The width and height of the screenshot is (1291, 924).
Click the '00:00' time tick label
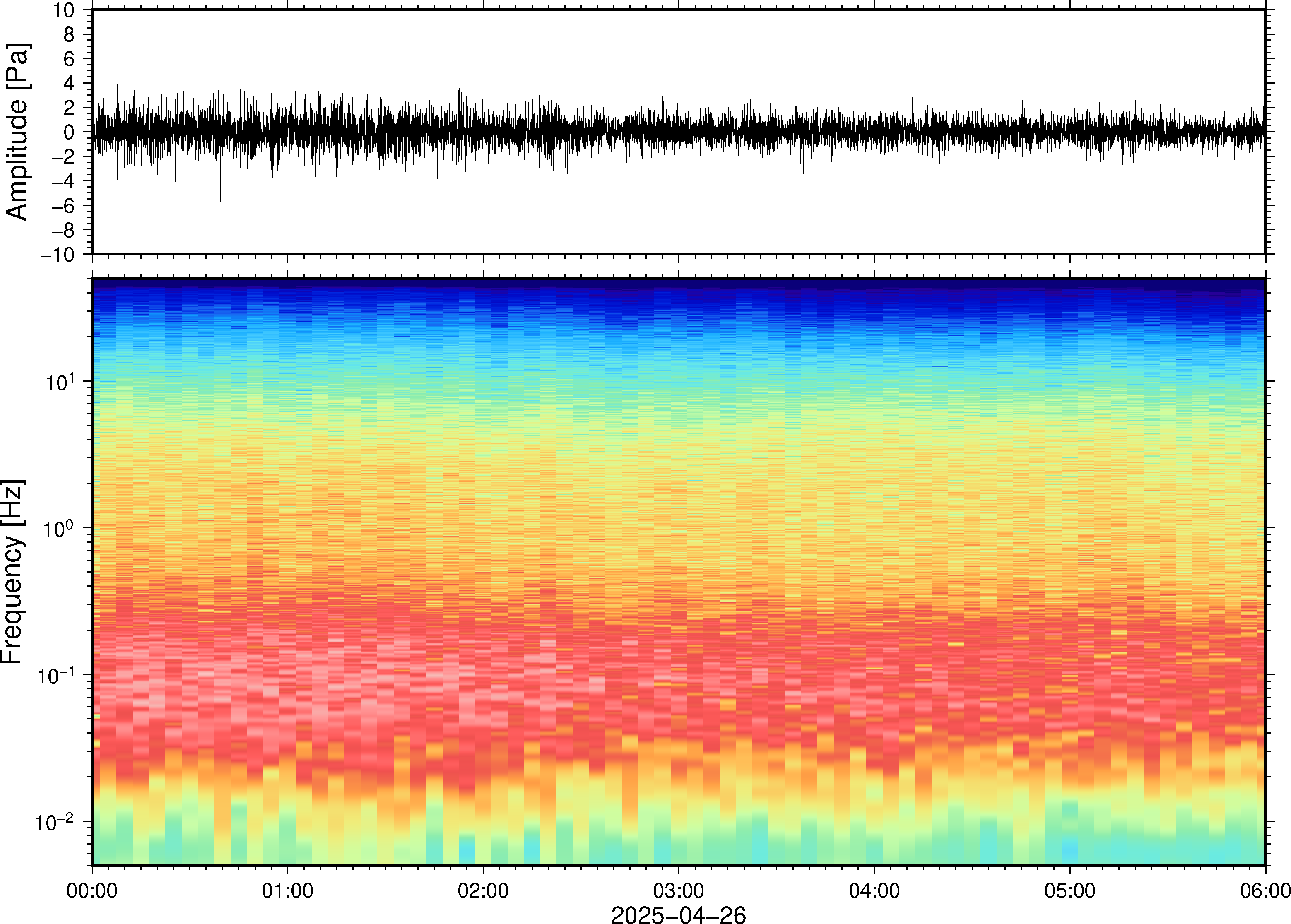coord(92,890)
